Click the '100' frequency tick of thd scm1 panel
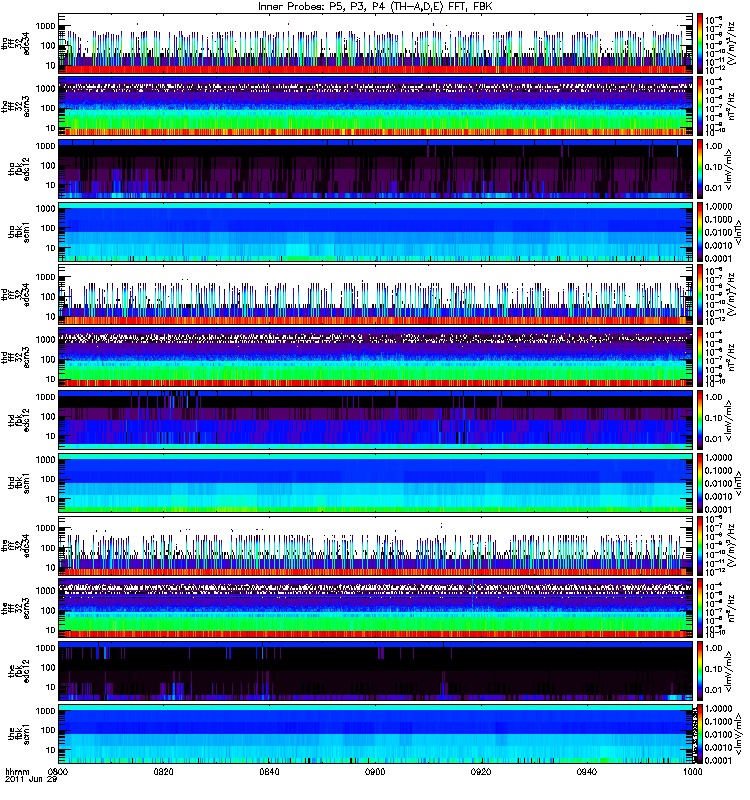This screenshot has height=800, width=750. [48, 479]
